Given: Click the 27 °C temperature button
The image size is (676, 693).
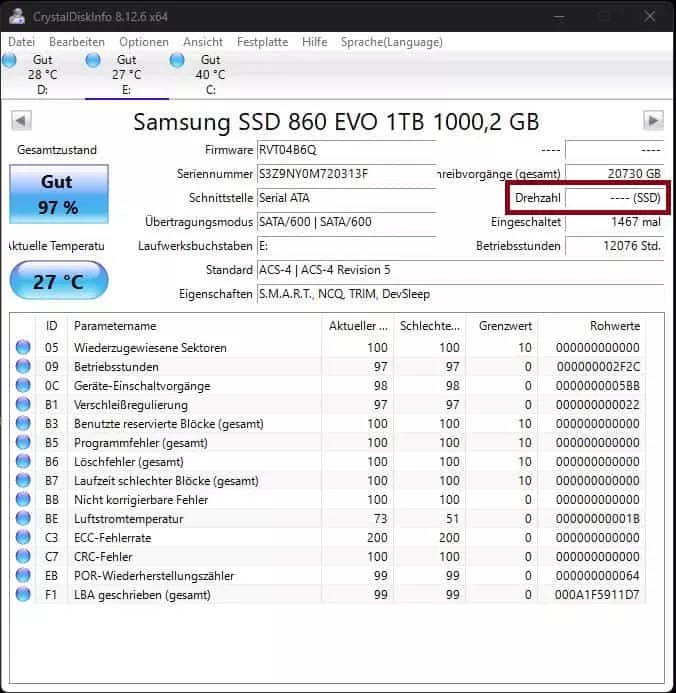Looking at the screenshot, I should [x=59, y=281].
